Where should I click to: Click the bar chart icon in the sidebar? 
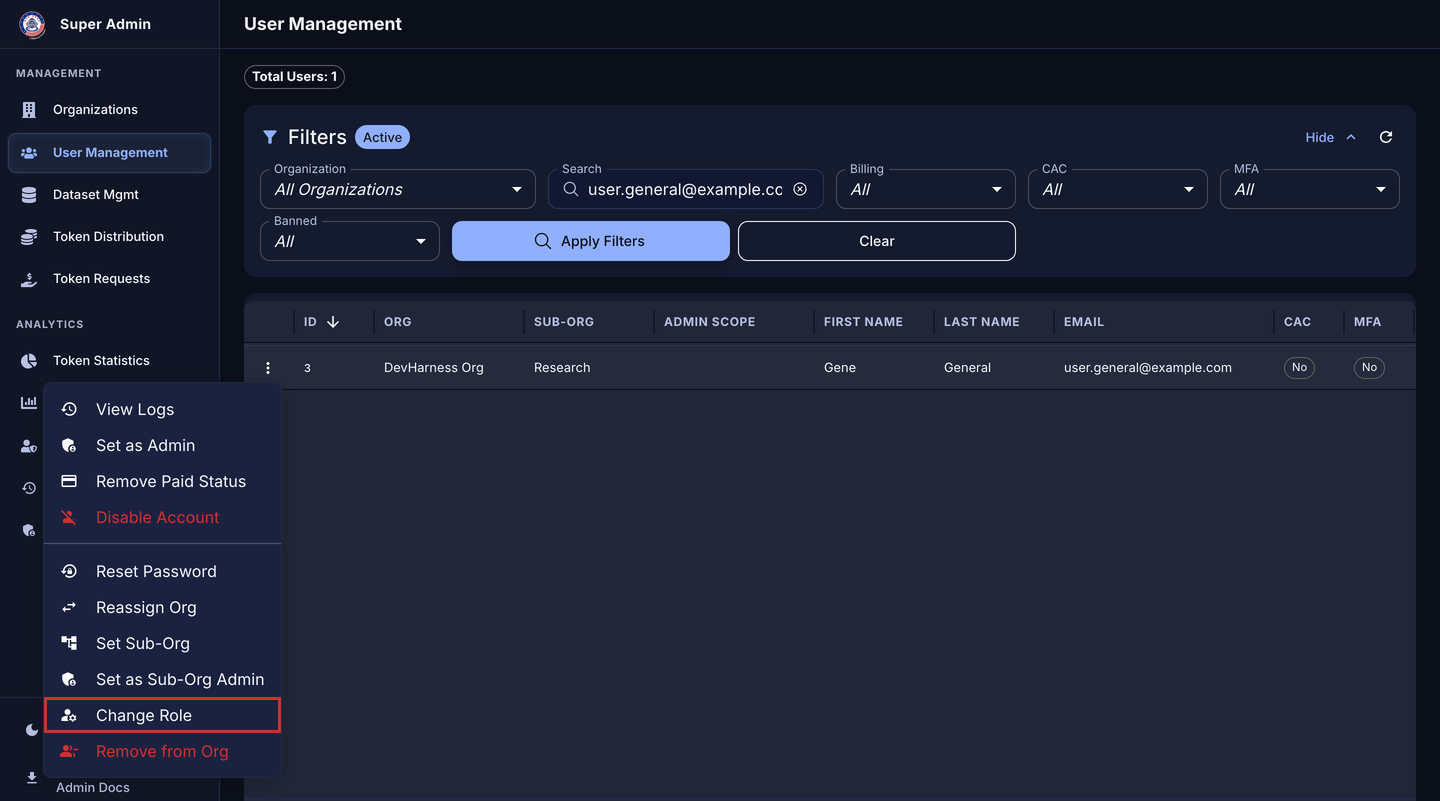29,402
